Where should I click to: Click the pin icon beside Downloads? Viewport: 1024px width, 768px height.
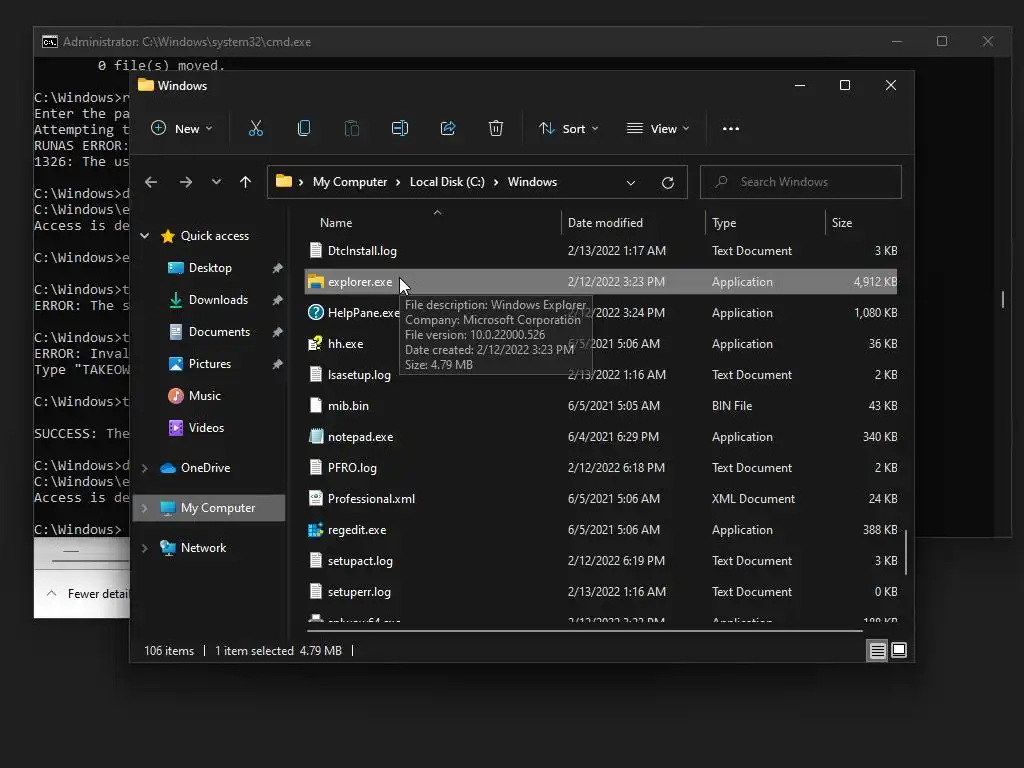click(x=278, y=300)
